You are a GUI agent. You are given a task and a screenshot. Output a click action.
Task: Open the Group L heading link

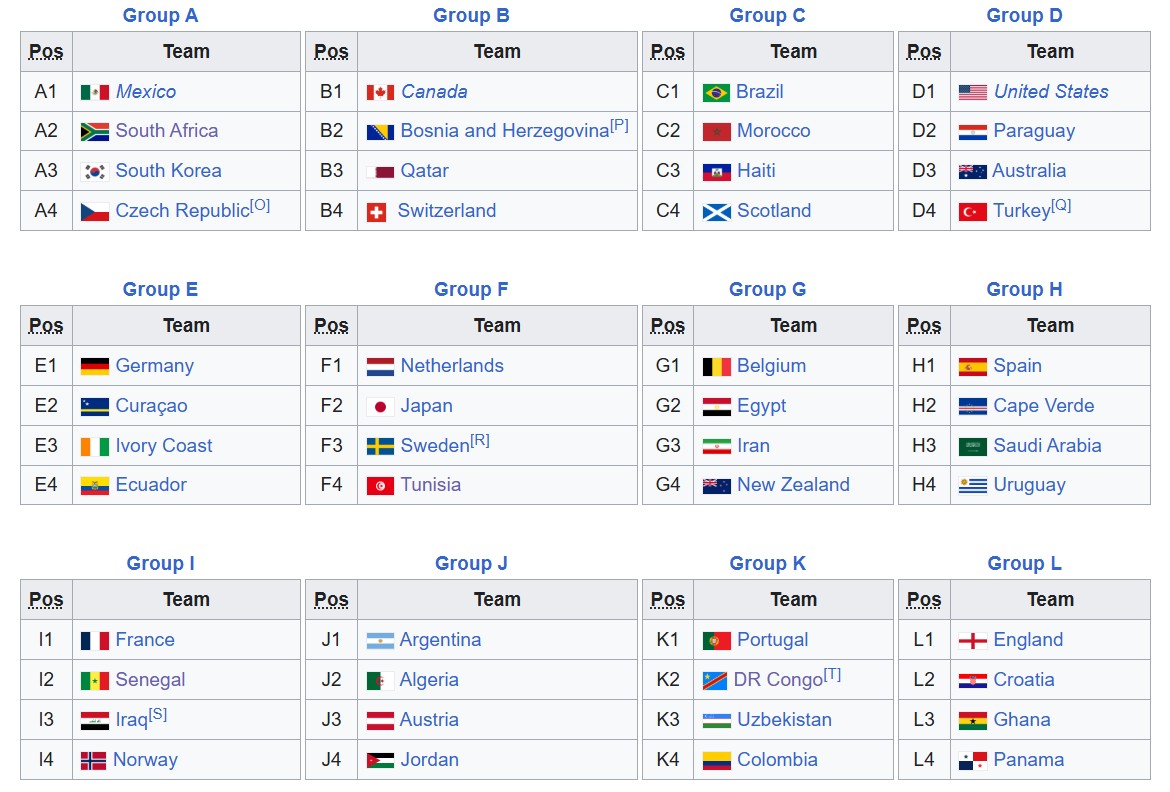tap(1024, 564)
